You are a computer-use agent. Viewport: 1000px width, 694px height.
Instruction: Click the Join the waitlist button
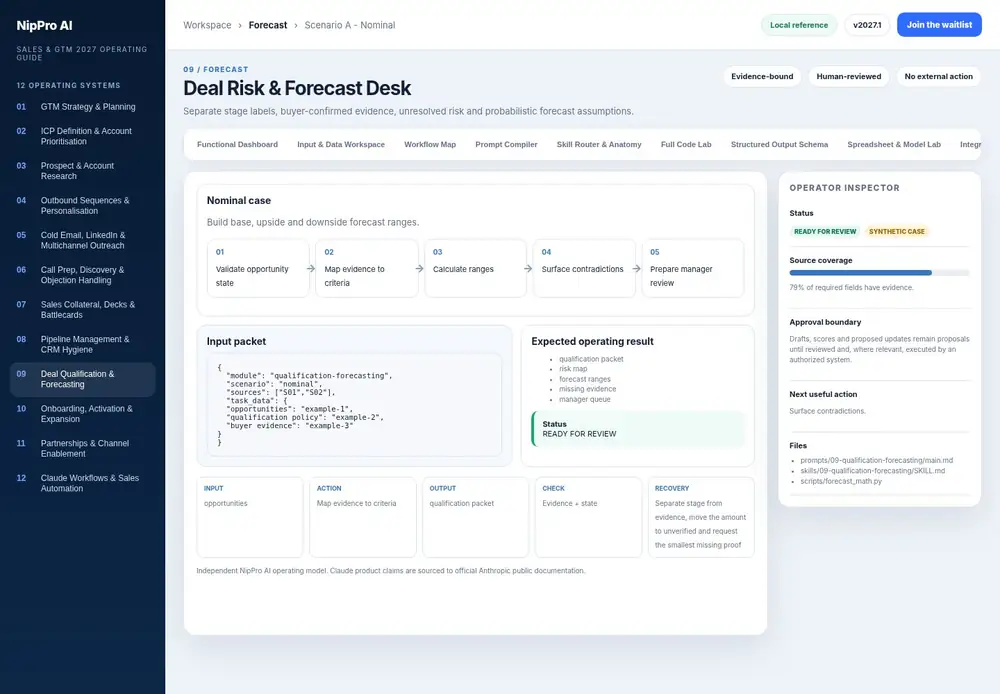(939, 25)
